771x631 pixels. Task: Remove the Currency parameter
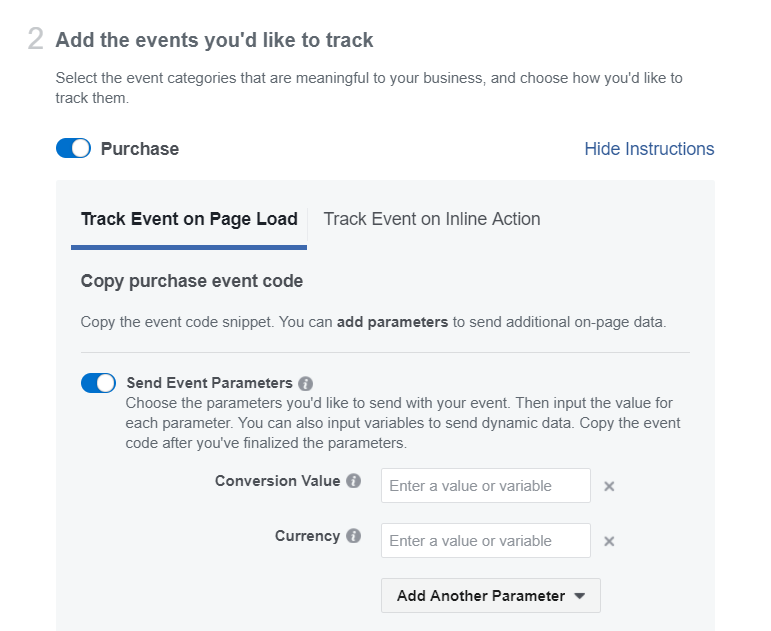(x=609, y=541)
